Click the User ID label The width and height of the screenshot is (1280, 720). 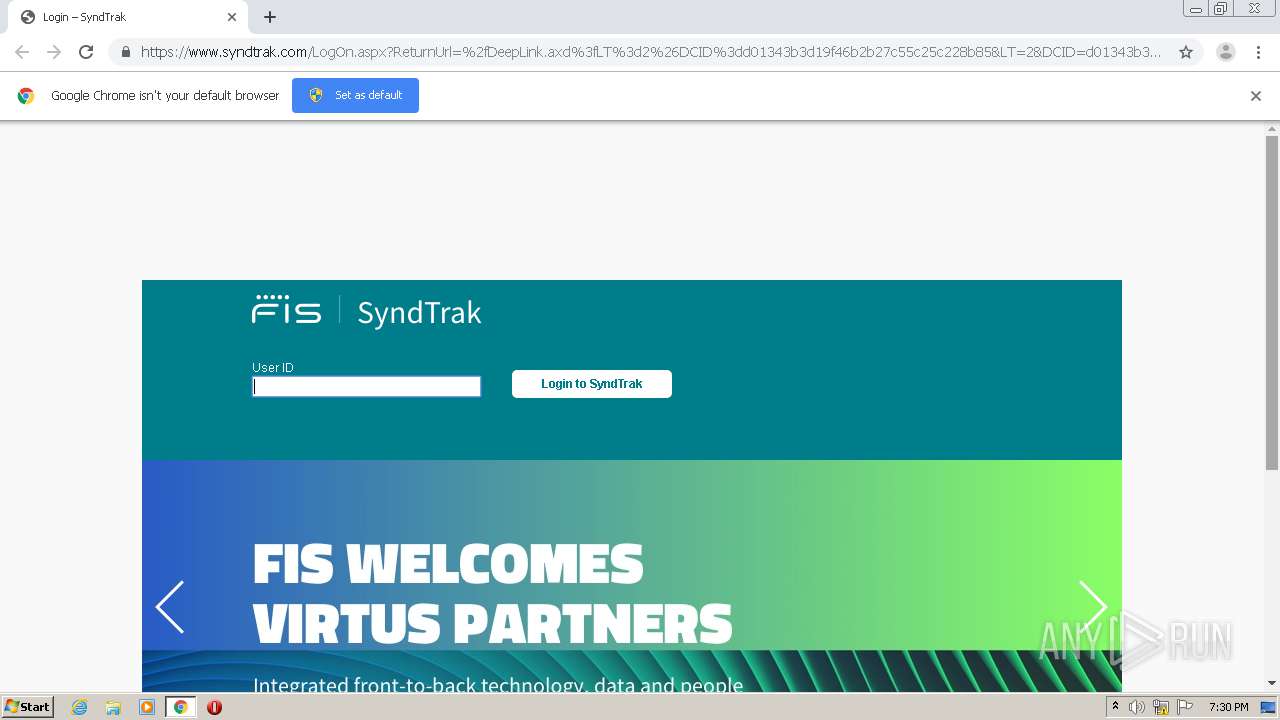tap(273, 367)
